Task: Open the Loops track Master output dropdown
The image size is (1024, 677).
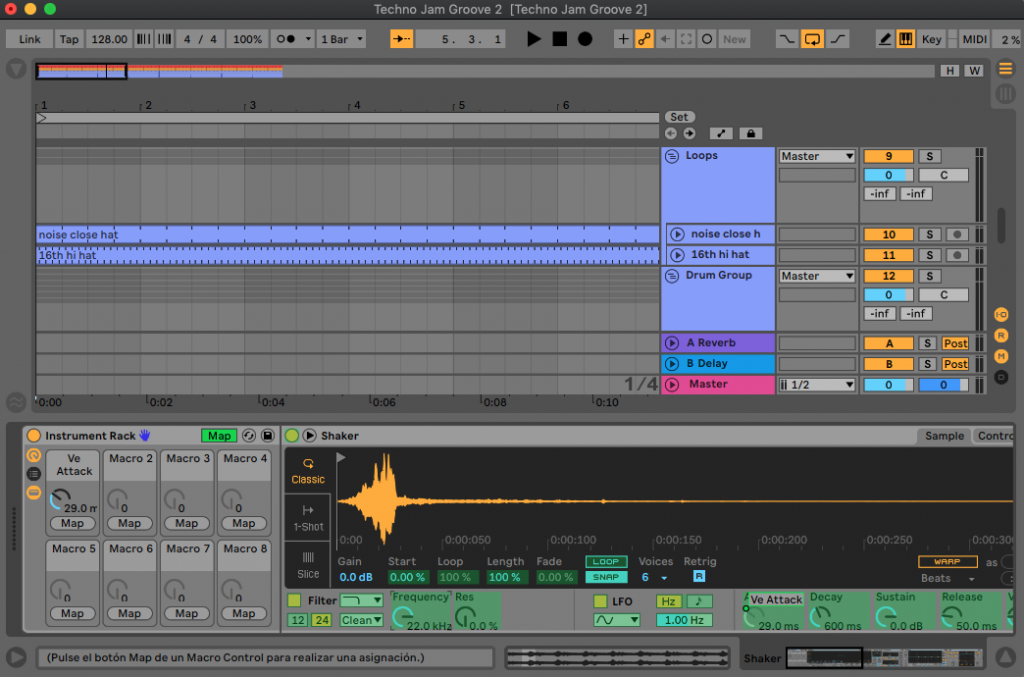Action: [817, 157]
